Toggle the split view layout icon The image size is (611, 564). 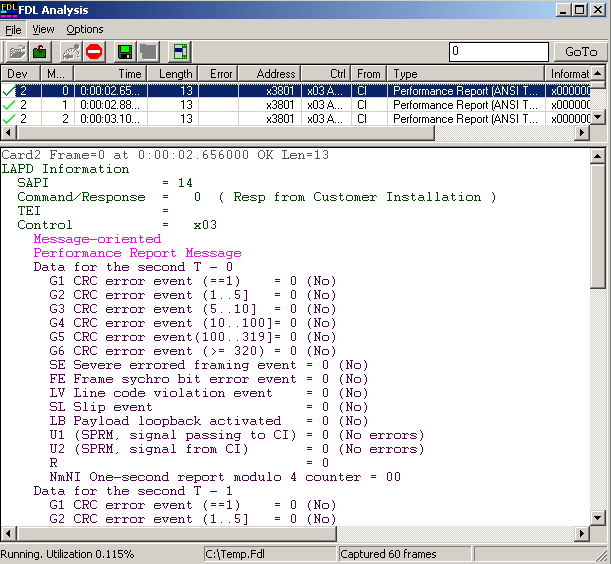pyautogui.click(x=180, y=51)
